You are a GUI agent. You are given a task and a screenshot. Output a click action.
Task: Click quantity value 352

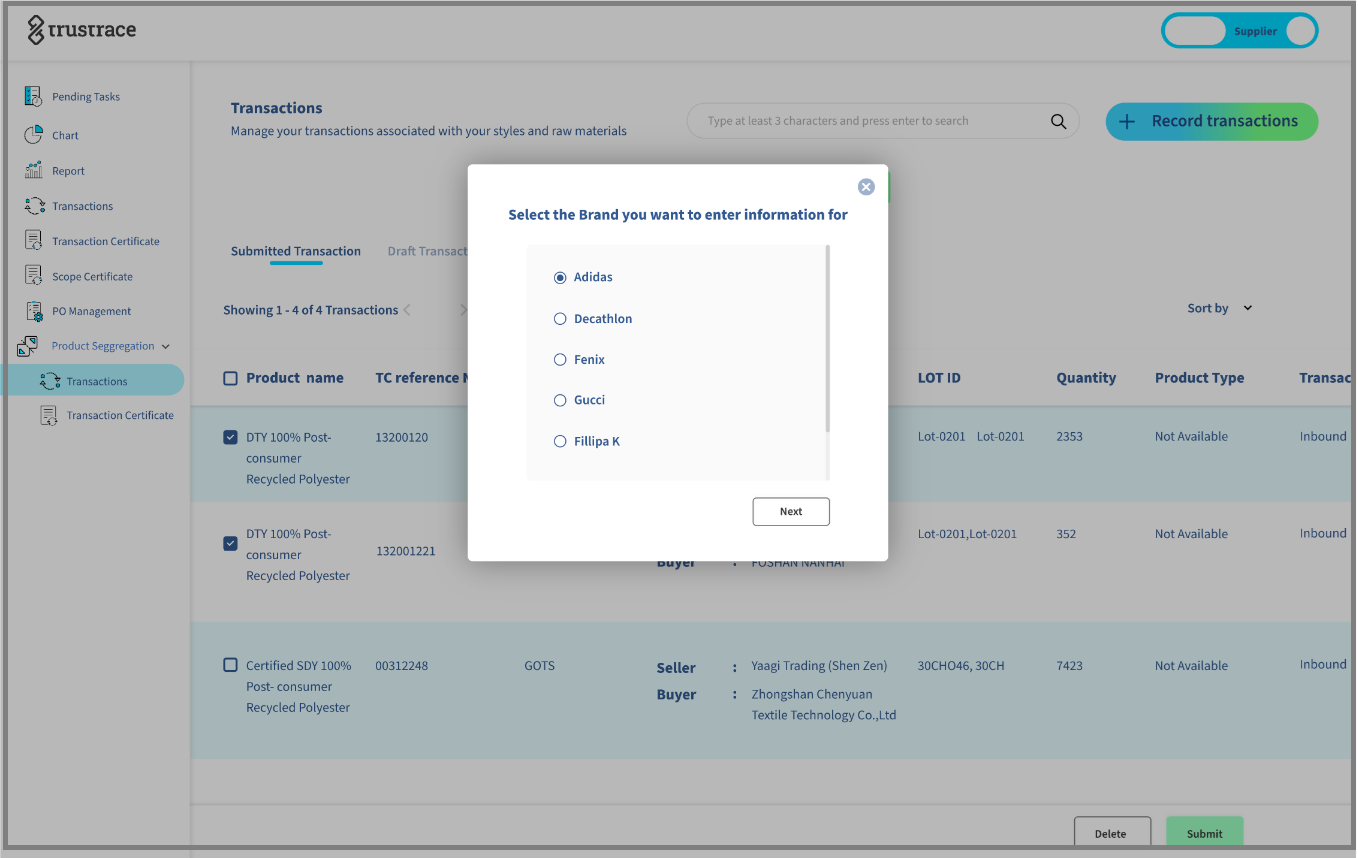click(1066, 534)
